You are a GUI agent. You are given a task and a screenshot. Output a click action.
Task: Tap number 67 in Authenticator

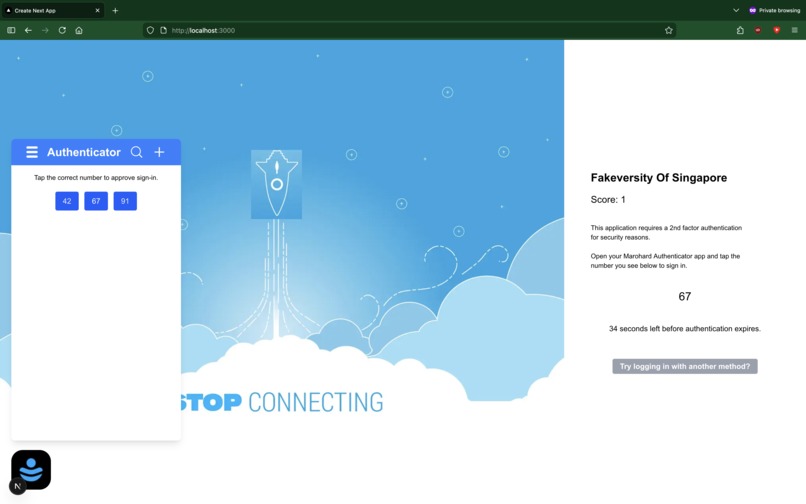[96, 201]
